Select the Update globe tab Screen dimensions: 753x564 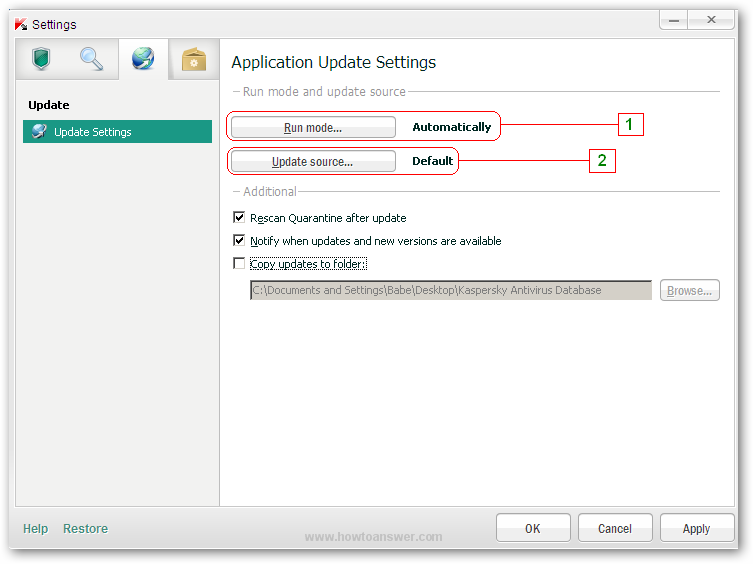coord(143,59)
